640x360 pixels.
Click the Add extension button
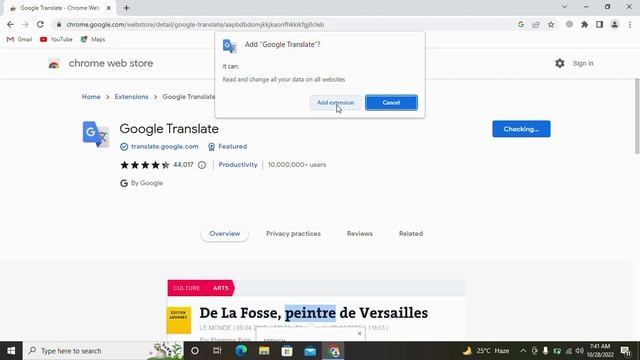tap(336, 102)
